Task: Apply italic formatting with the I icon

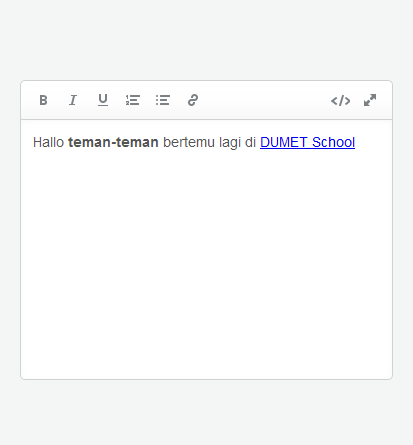Action: pos(73,100)
